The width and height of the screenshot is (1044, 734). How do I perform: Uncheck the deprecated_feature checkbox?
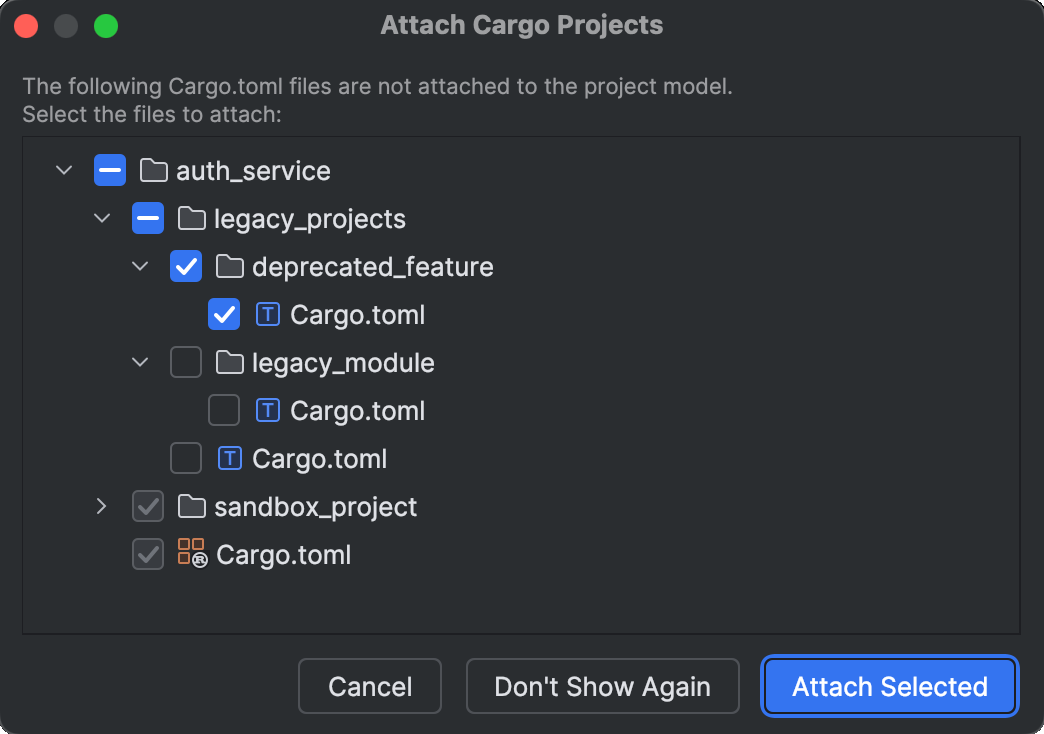pyautogui.click(x=186, y=266)
